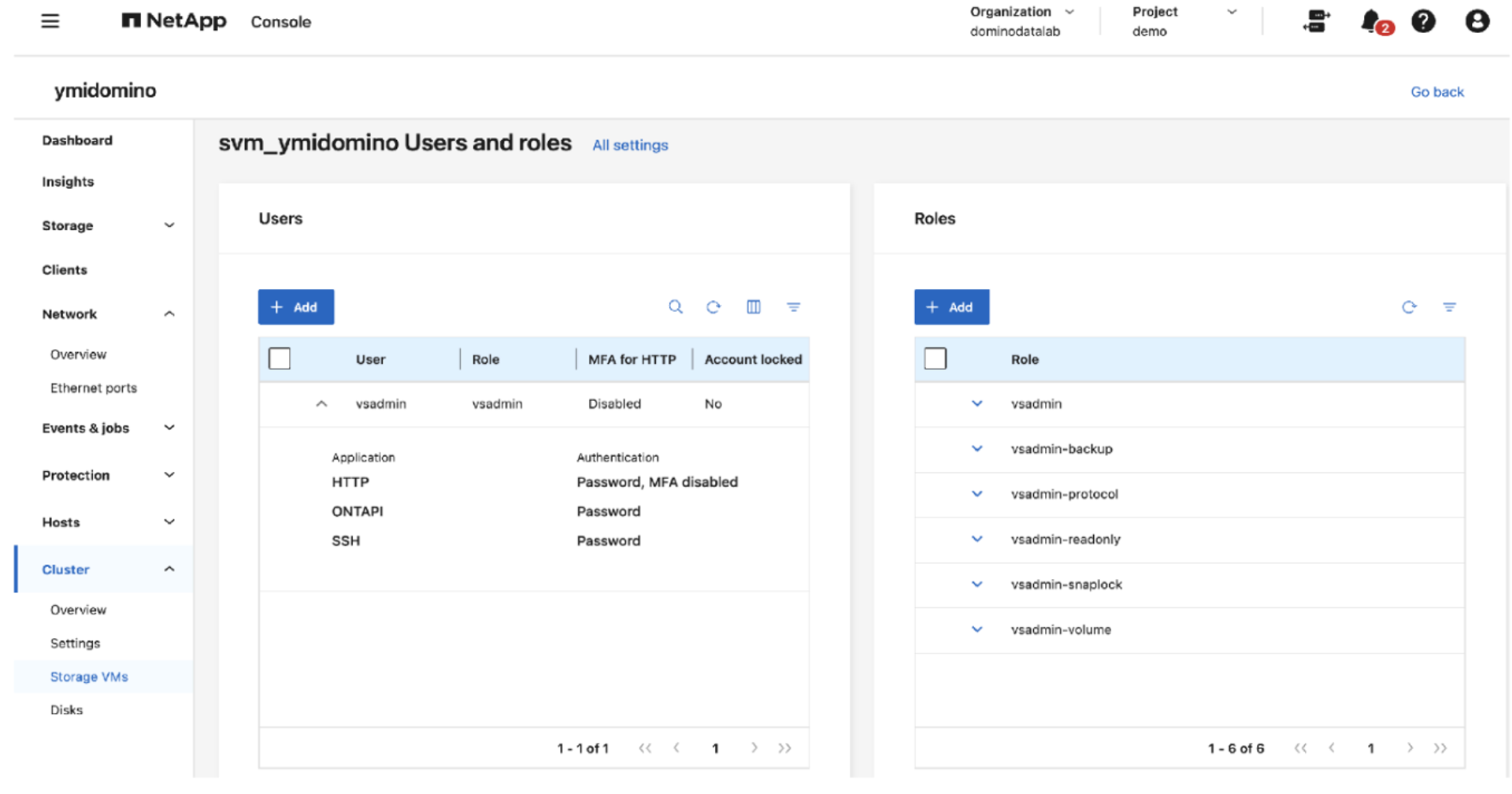The image size is (1512, 794).
Task: Click page 1 in Users pagination
Action: click(x=715, y=748)
